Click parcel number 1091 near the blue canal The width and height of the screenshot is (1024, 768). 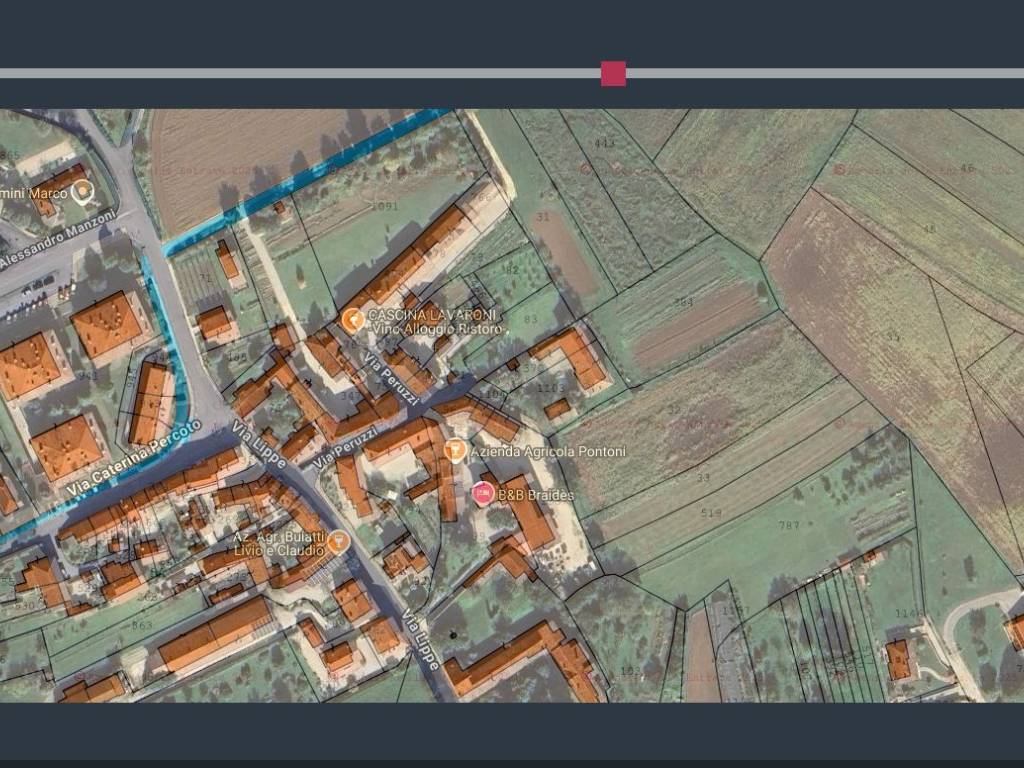[384, 207]
